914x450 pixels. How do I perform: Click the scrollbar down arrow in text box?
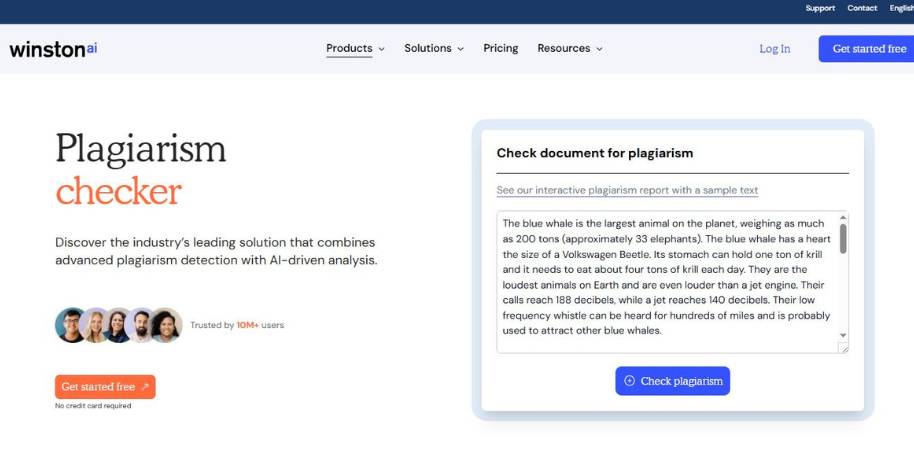843,335
